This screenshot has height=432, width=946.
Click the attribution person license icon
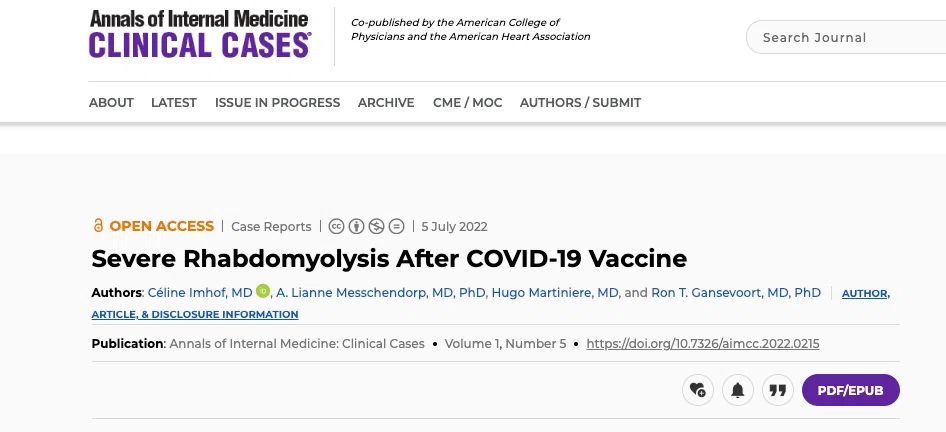(x=357, y=226)
